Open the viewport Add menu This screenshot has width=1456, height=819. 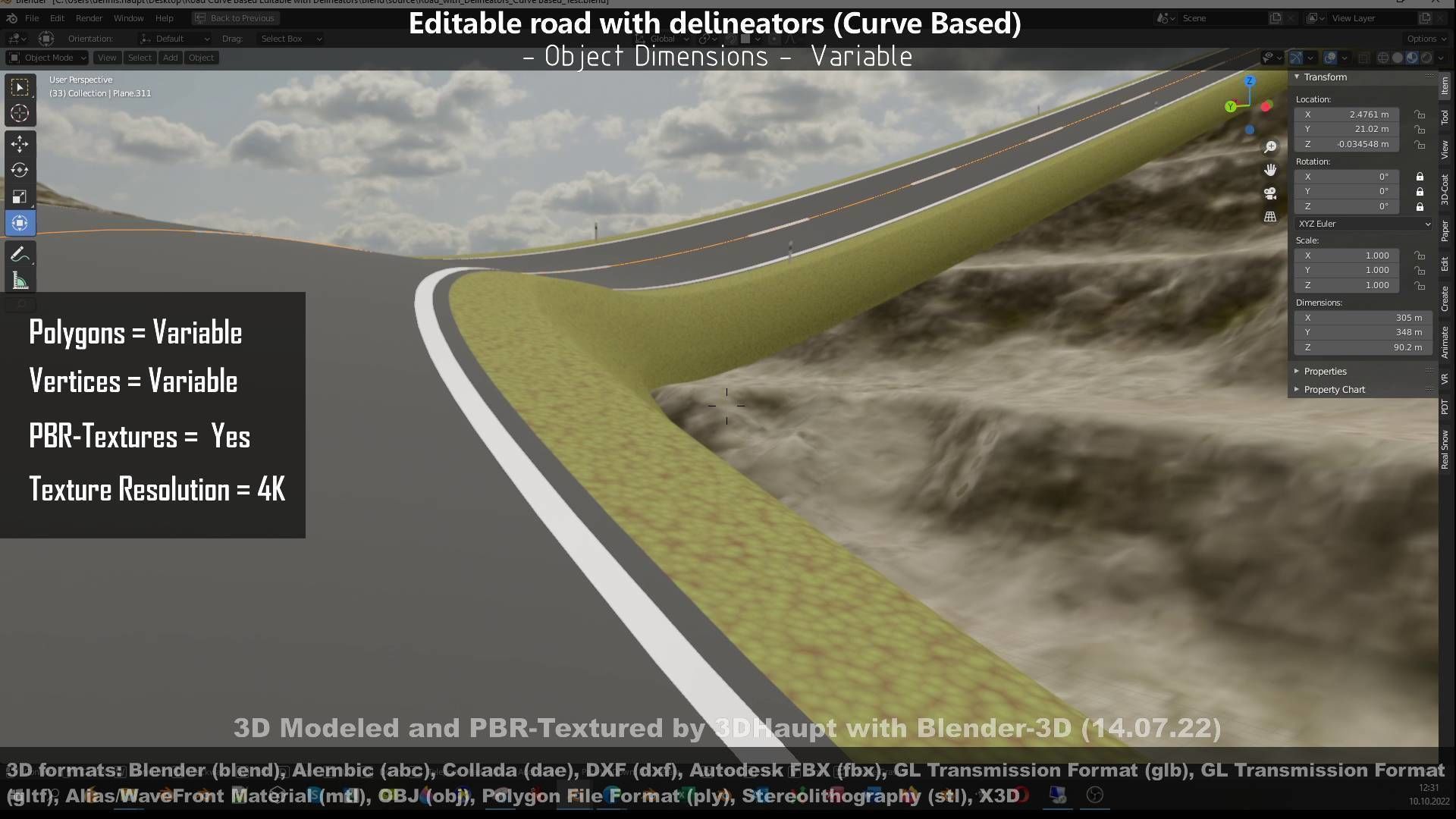170,58
